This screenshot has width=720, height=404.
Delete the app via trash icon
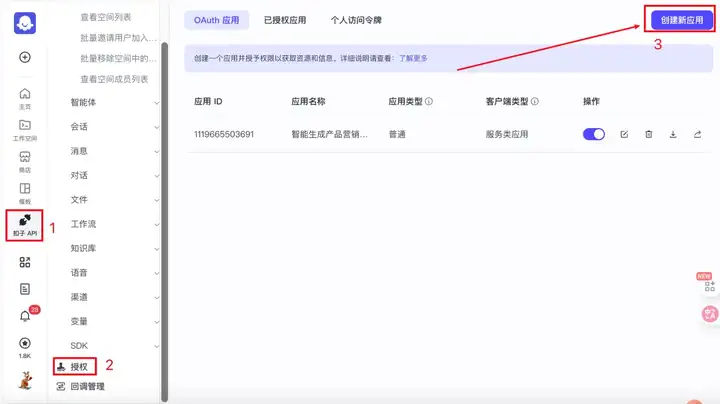click(x=648, y=134)
